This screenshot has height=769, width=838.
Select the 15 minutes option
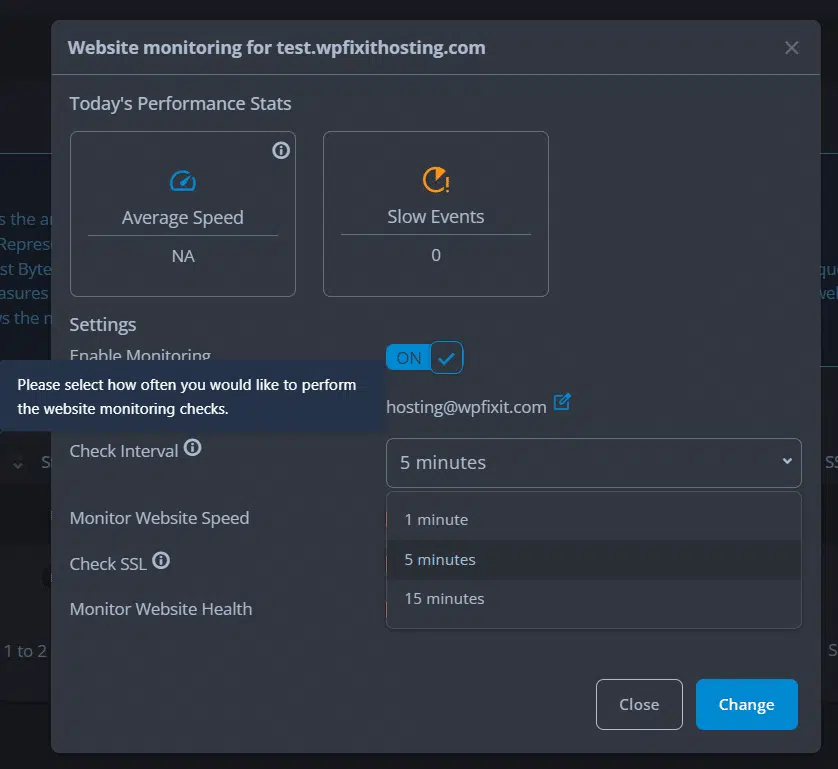593,599
